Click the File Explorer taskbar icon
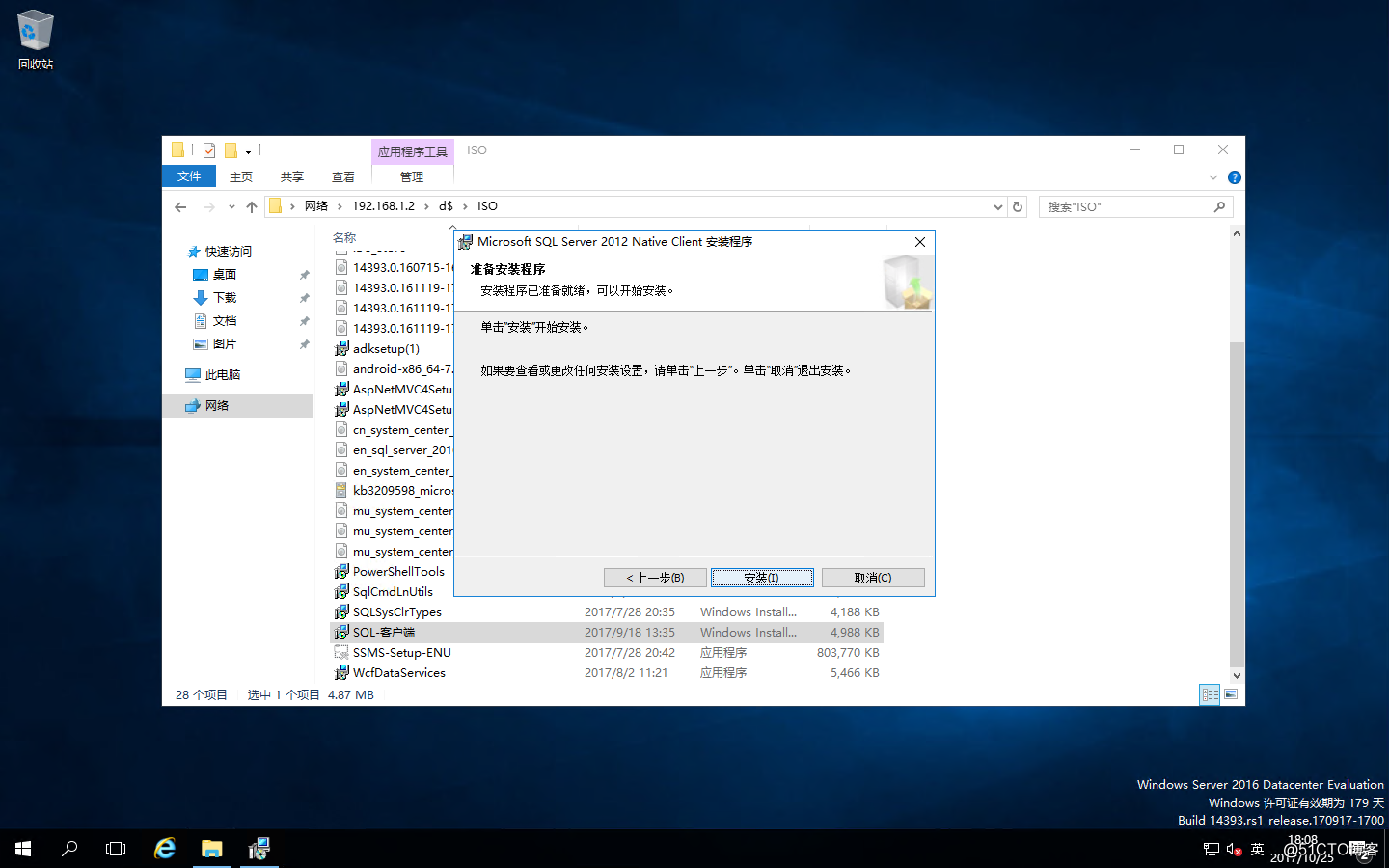1389x868 pixels. click(212, 849)
